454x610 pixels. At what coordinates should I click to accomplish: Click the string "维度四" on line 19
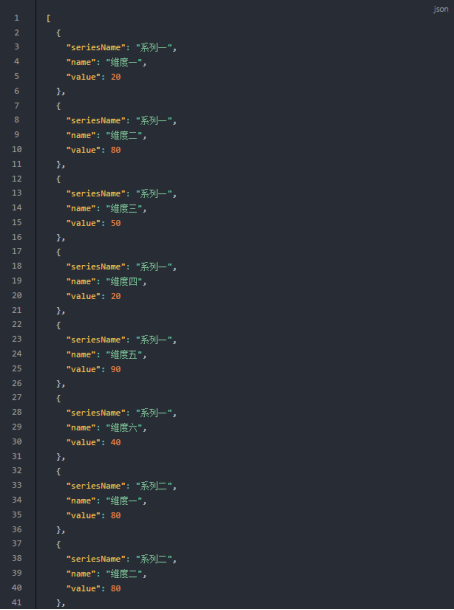coord(124,282)
